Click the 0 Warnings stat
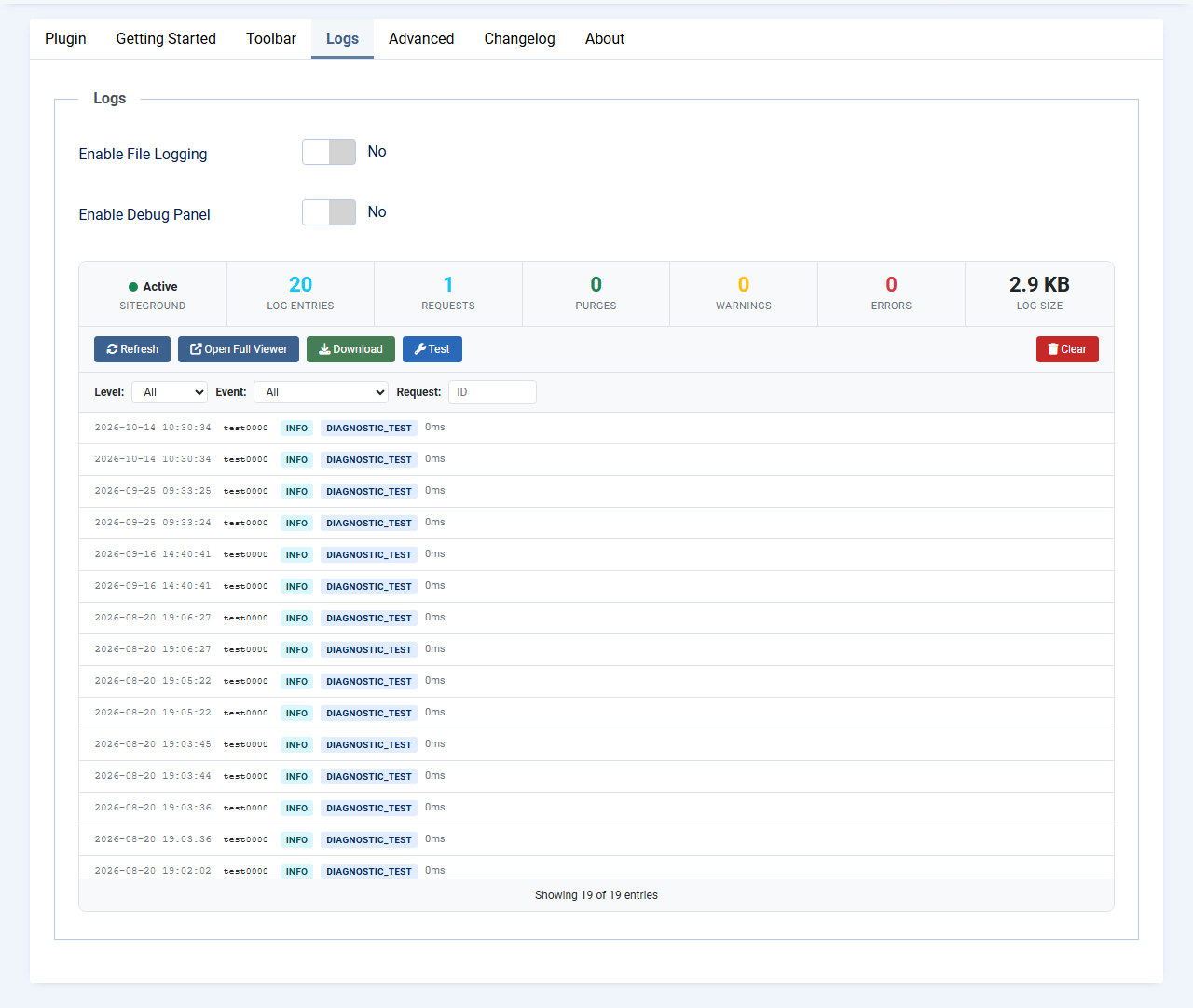The width and height of the screenshot is (1193, 1008). point(744,293)
